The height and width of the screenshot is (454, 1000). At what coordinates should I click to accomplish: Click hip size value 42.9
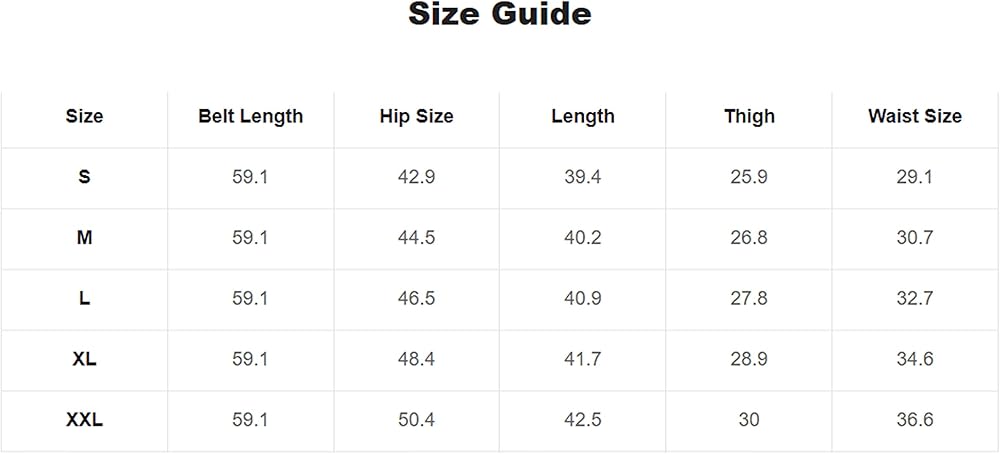click(416, 177)
